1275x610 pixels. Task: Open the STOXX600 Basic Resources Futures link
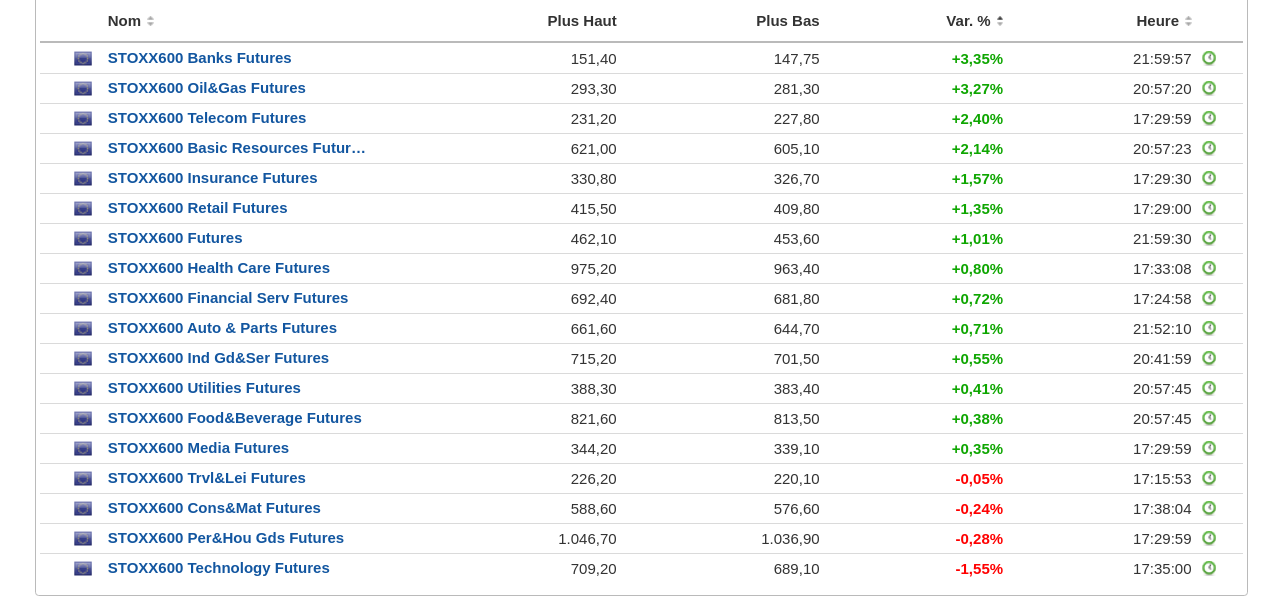pyautogui.click(x=236, y=148)
